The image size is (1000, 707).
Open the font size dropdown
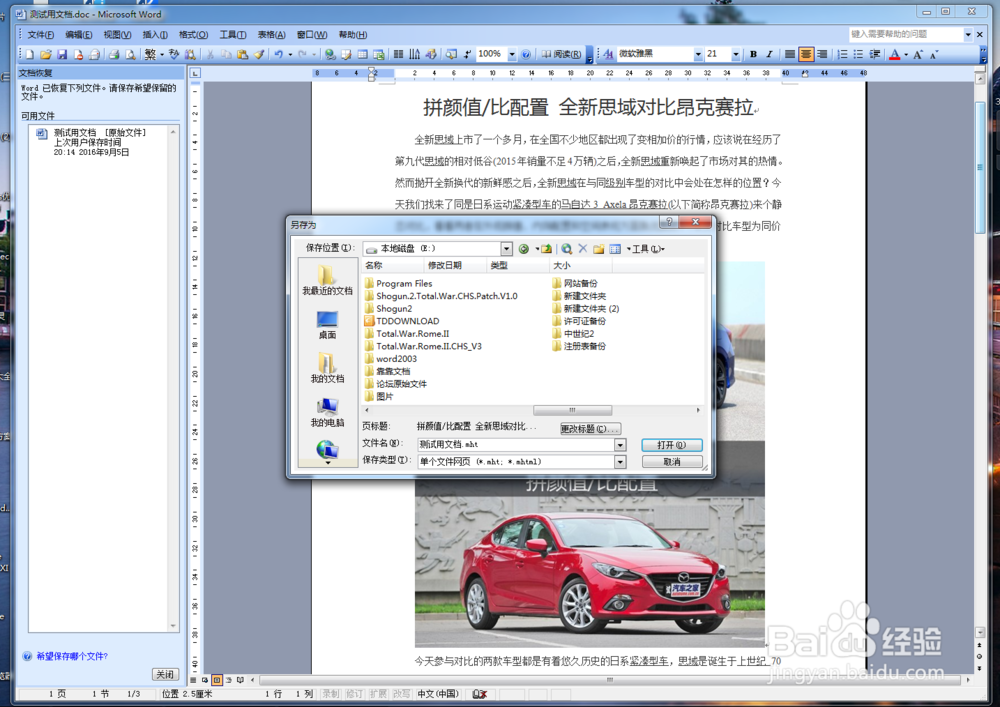735,55
